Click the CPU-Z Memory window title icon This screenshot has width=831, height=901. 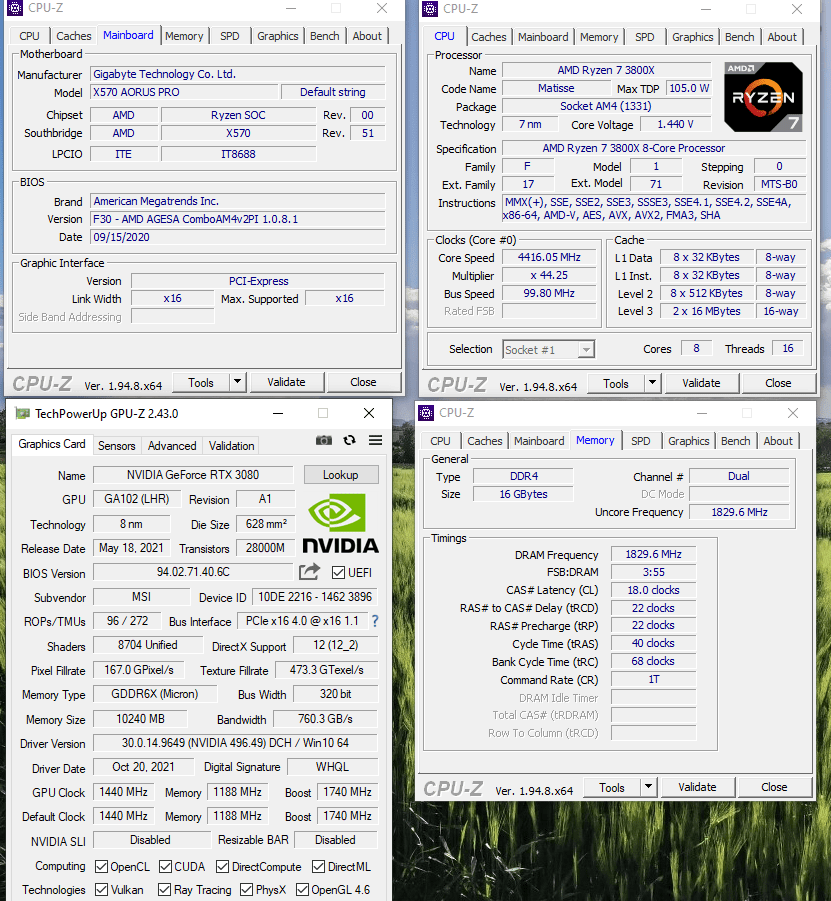click(426, 413)
